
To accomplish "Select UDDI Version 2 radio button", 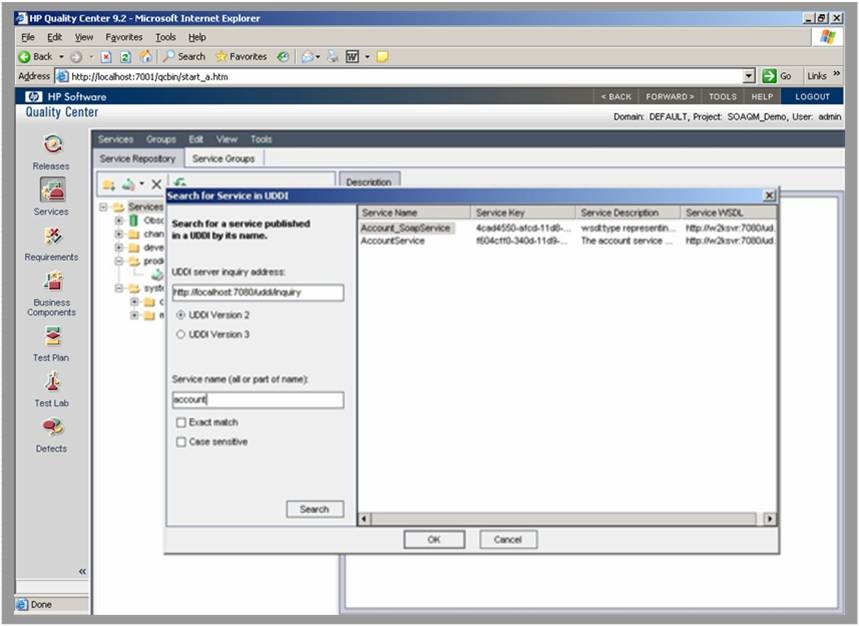I will pyautogui.click(x=181, y=315).
